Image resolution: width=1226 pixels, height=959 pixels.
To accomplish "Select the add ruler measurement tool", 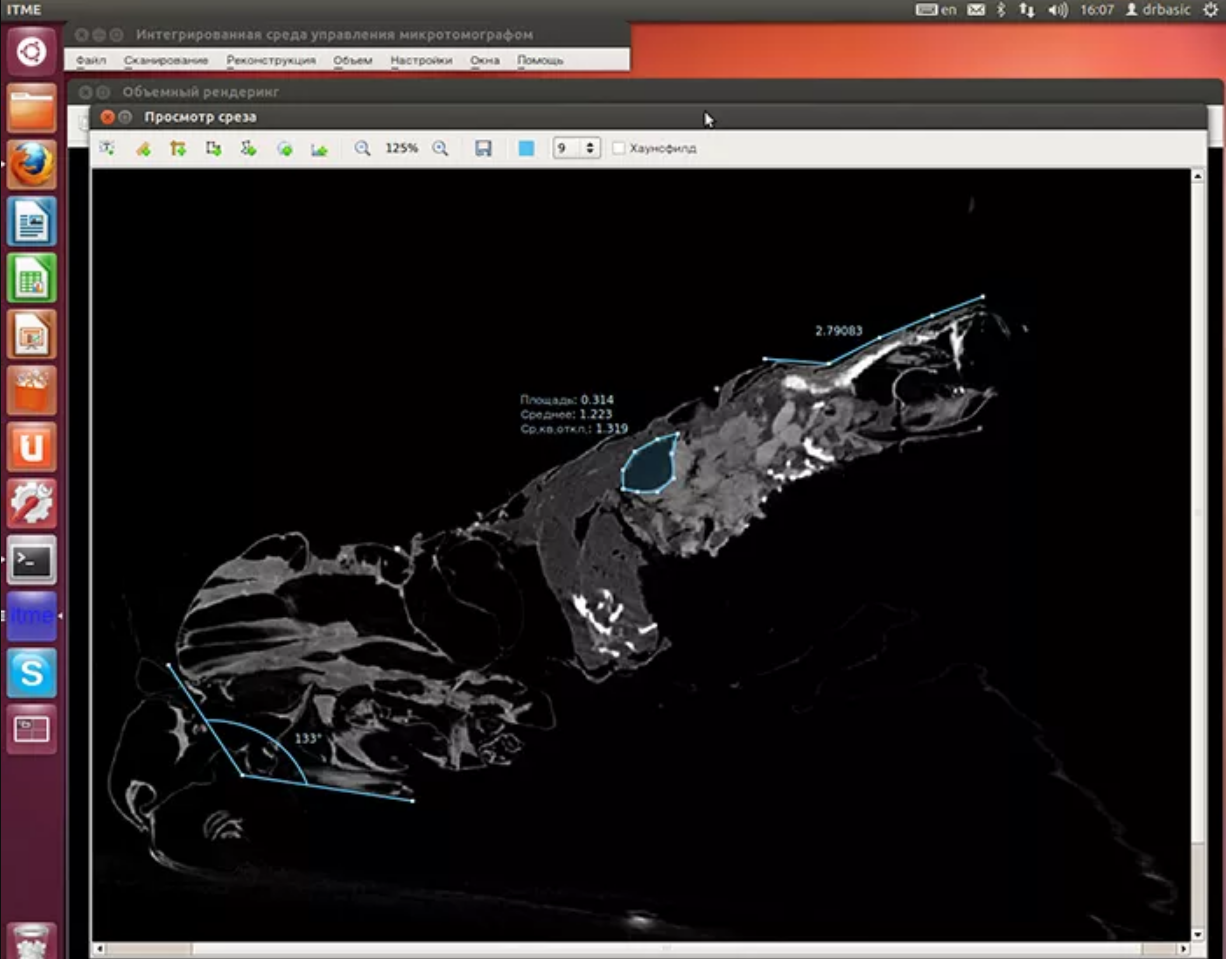I will (143, 148).
